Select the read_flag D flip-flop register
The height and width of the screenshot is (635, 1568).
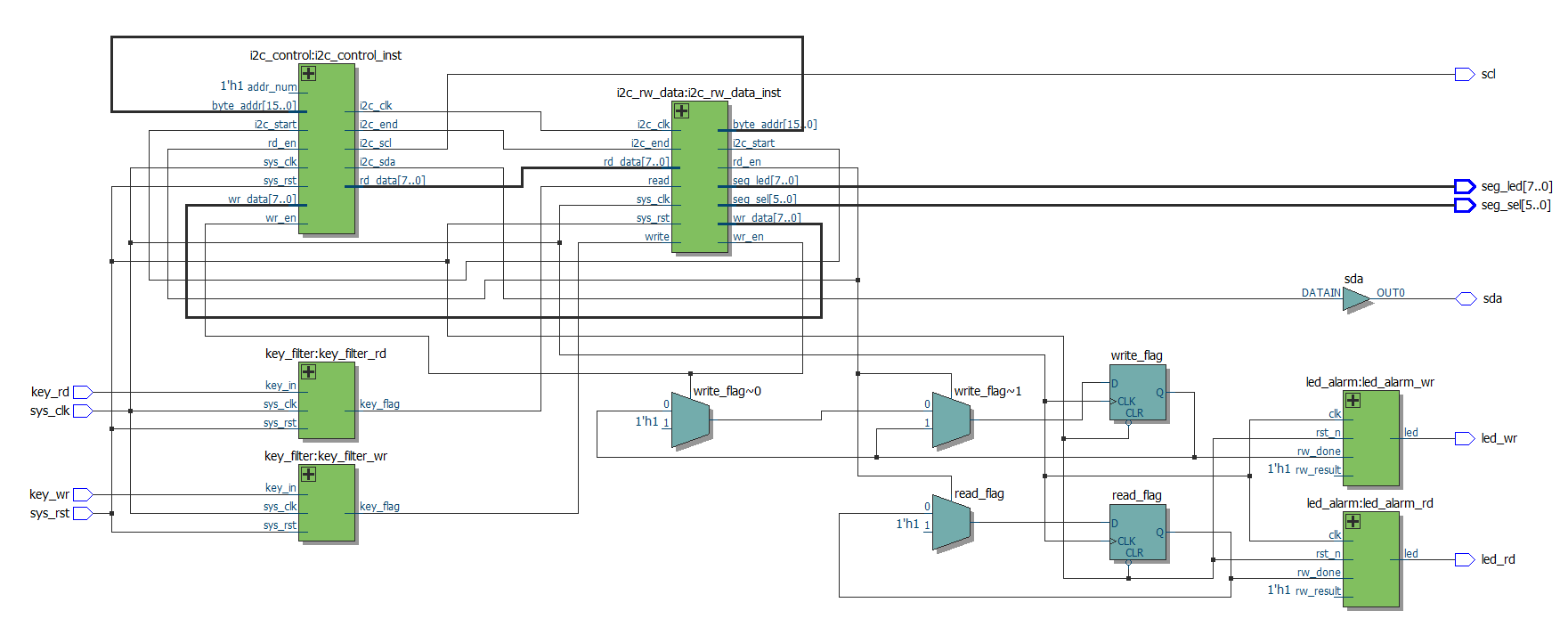(1137, 533)
